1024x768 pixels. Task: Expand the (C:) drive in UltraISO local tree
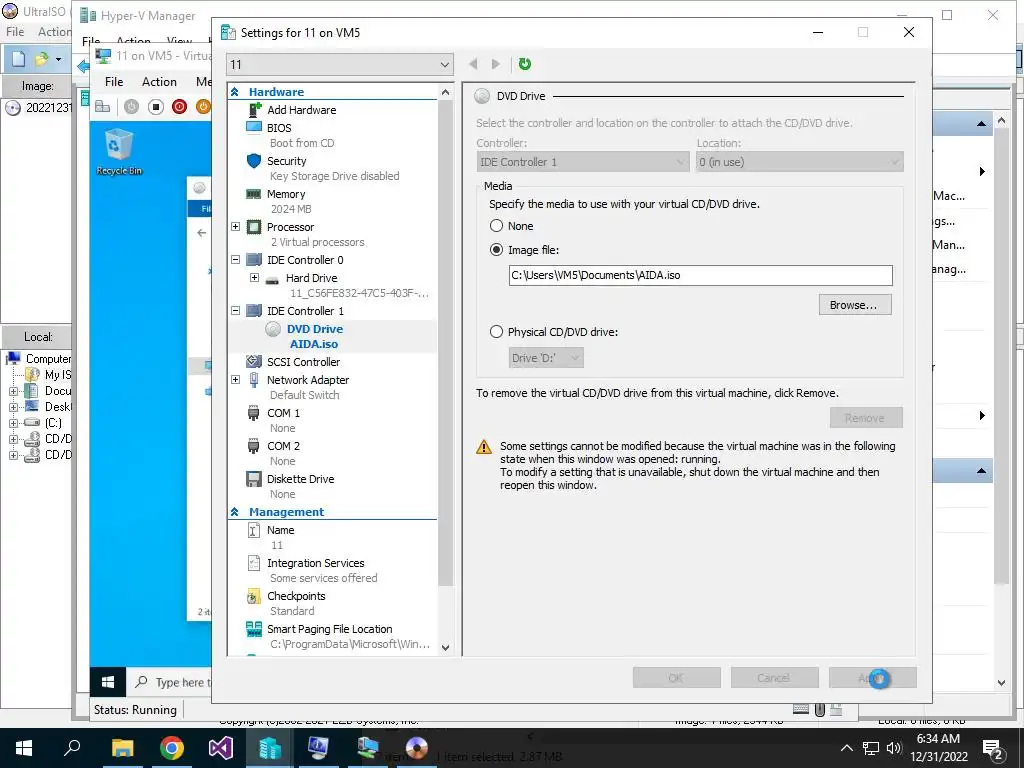pos(13,423)
